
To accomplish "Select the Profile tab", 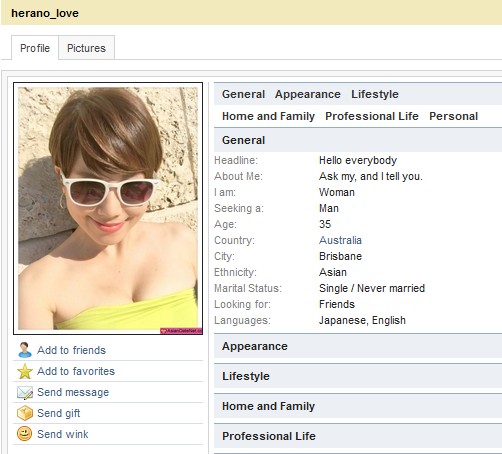I will 35,48.
